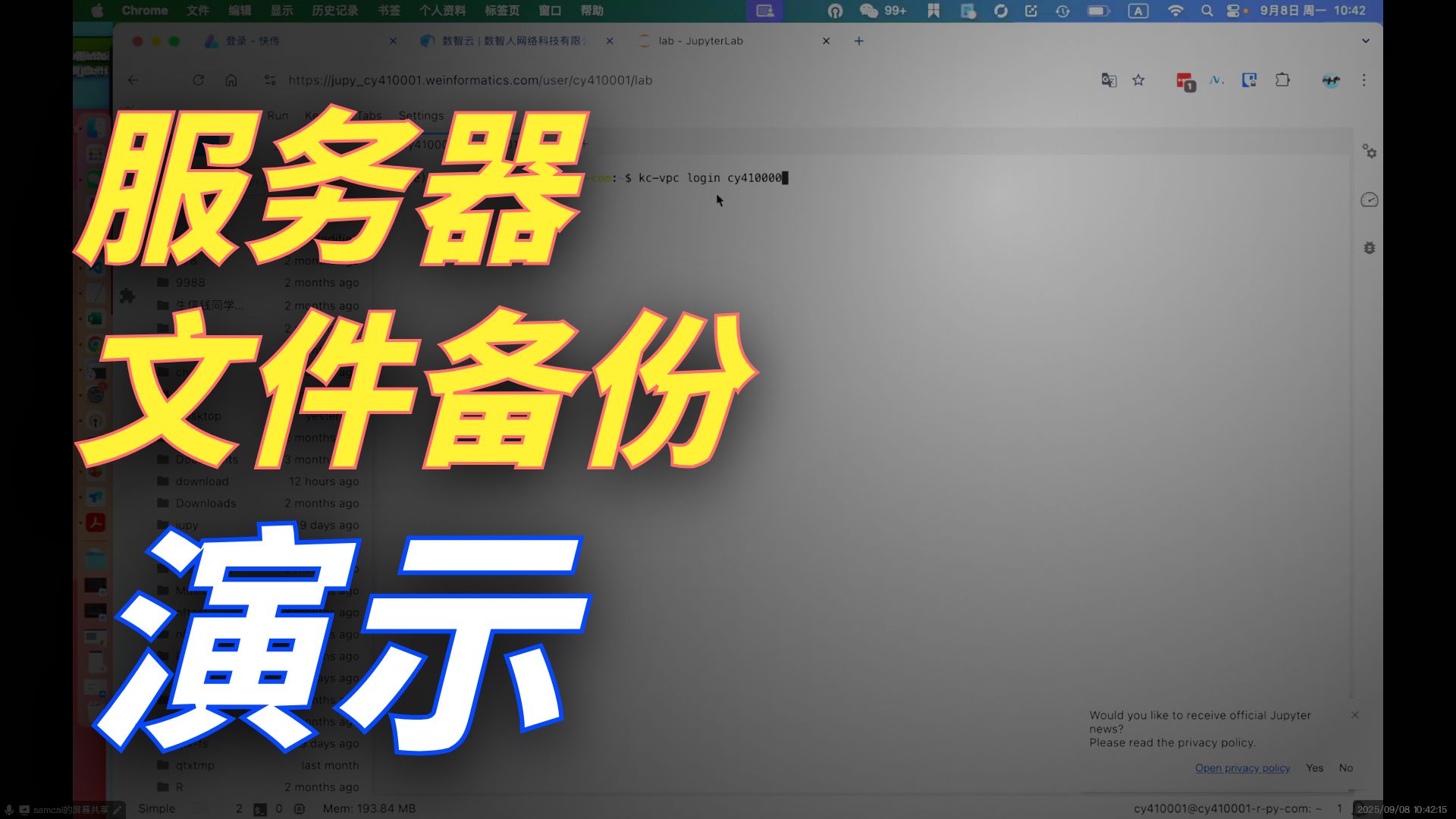Image resolution: width=1456 pixels, height=819 pixels.
Task: Open the 书签 menu in macOS menu bar
Action: coord(389,11)
